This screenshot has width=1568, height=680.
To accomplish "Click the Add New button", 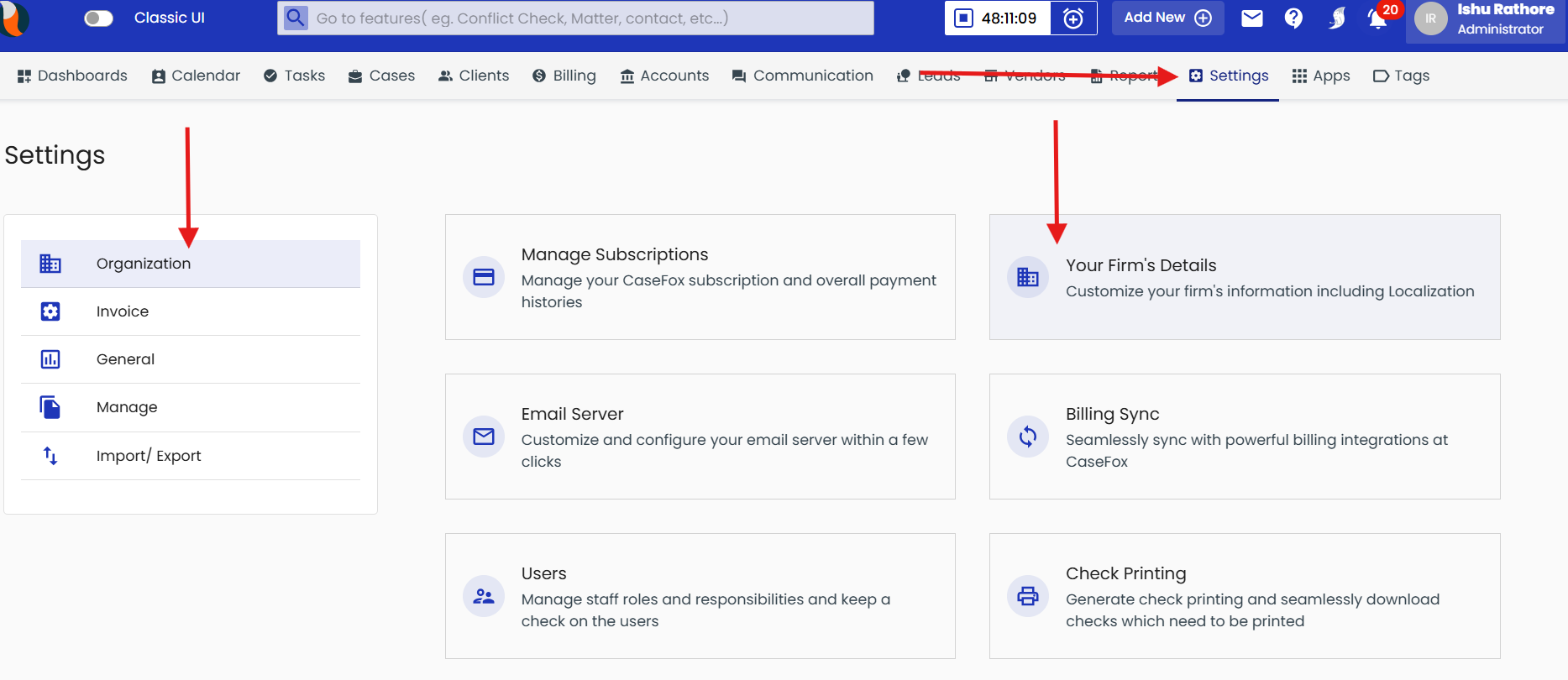I will pos(1167,18).
